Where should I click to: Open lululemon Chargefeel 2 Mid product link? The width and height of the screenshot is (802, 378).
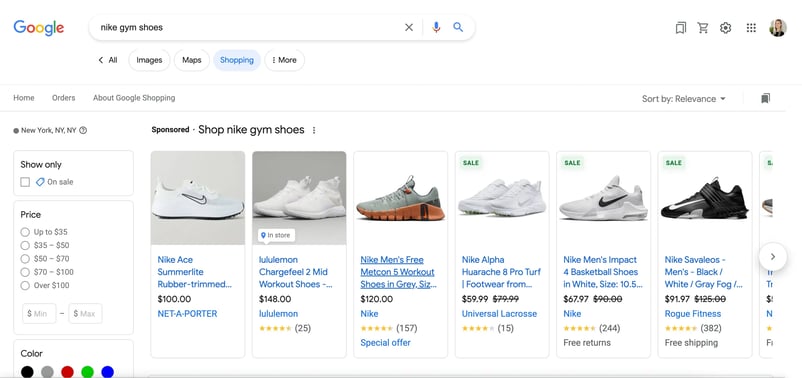click(296, 272)
